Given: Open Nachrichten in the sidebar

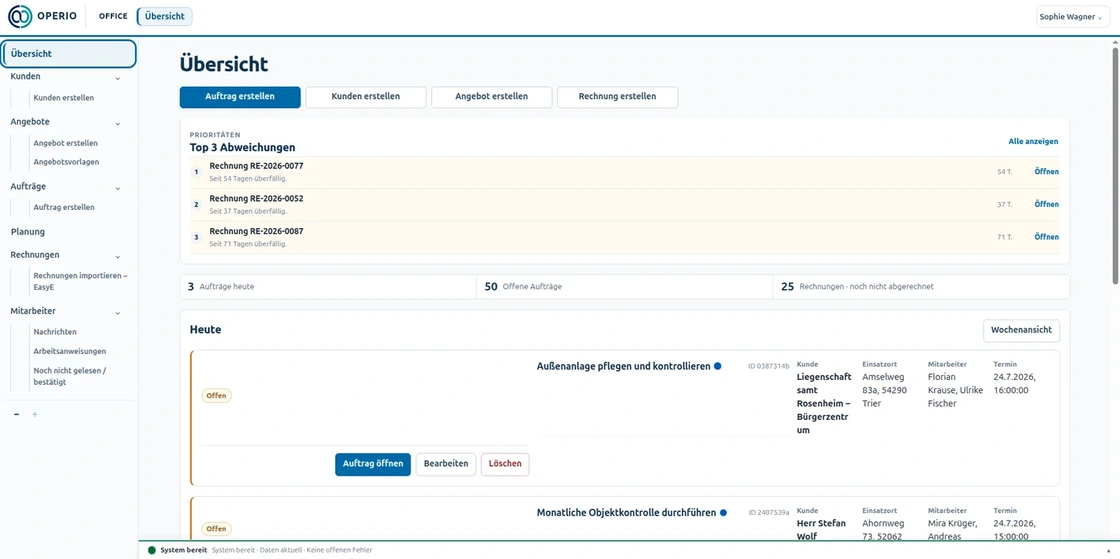Looking at the screenshot, I should tap(55, 332).
